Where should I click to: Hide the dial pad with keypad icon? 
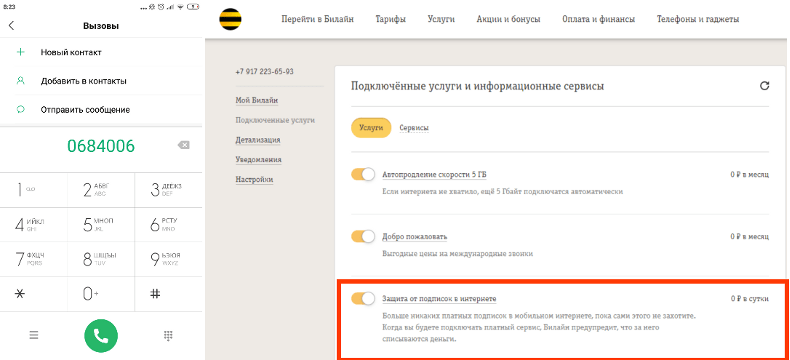tap(169, 336)
